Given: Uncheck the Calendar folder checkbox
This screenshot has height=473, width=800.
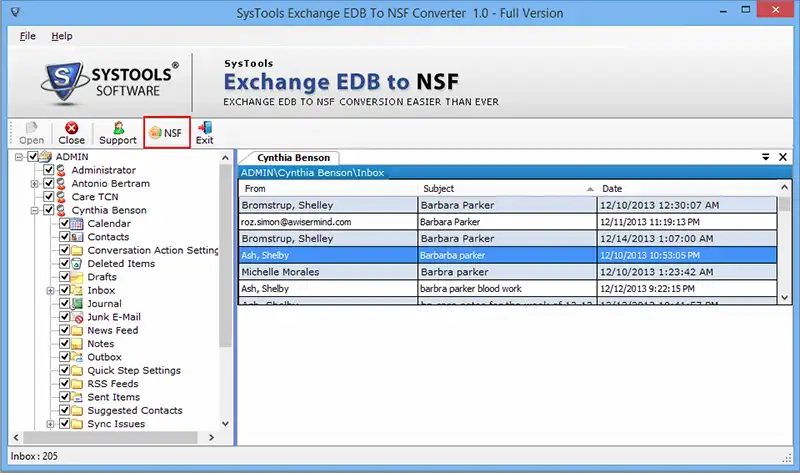Looking at the screenshot, I should [x=64, y=223].
